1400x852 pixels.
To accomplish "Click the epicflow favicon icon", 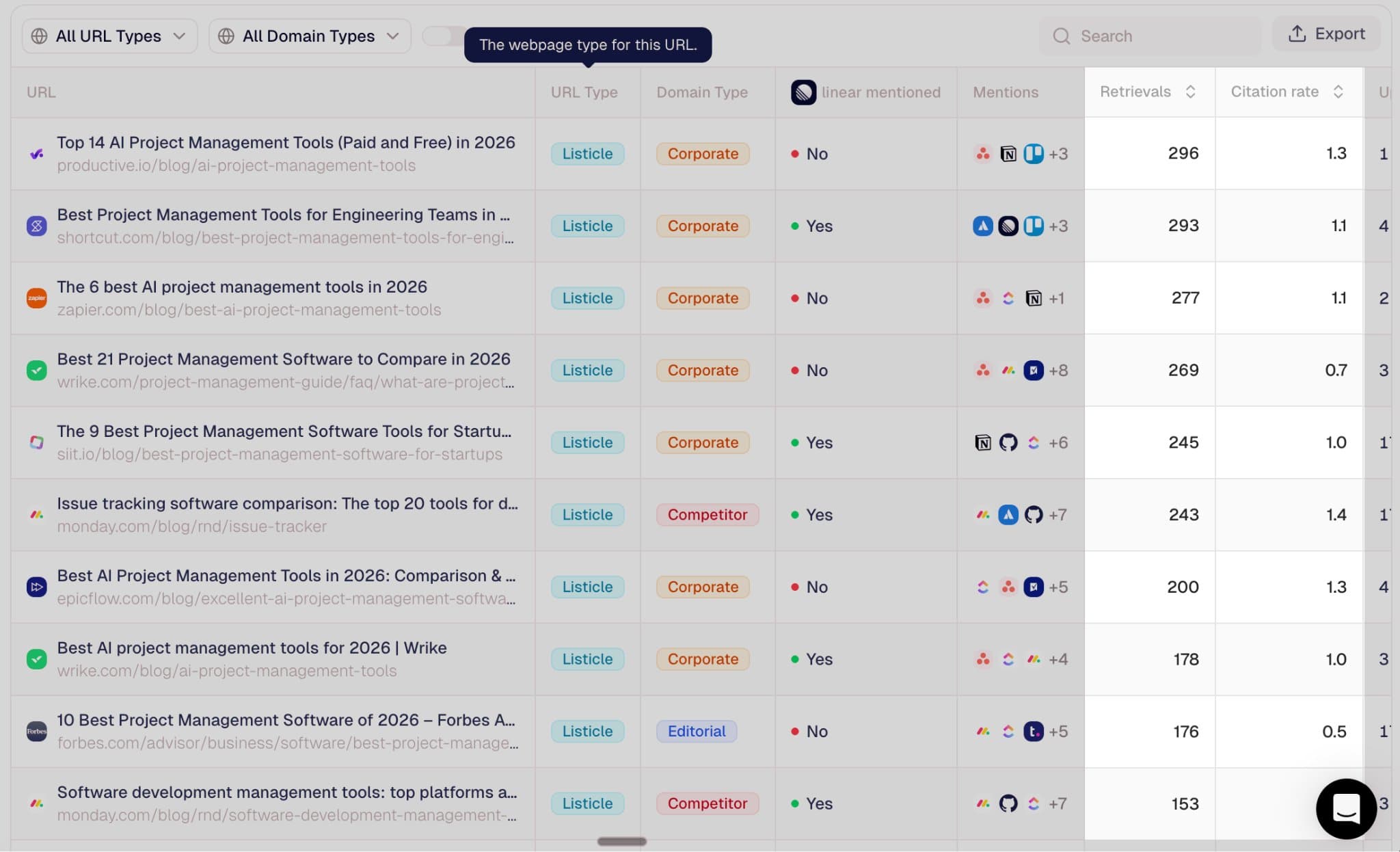I will (37, 587).
